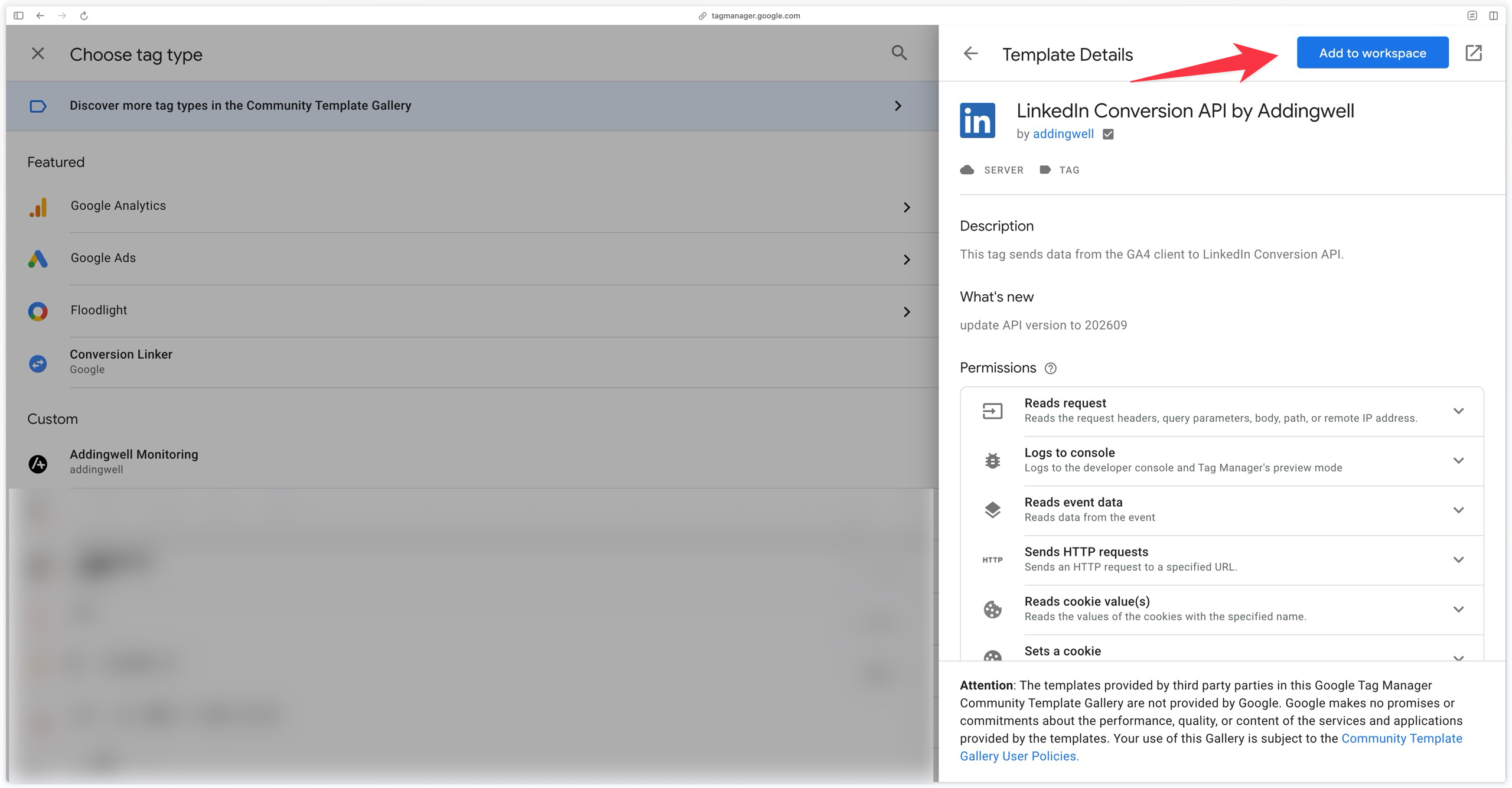Select the Addingwell Monitoring custom tag

pos(472,463)
